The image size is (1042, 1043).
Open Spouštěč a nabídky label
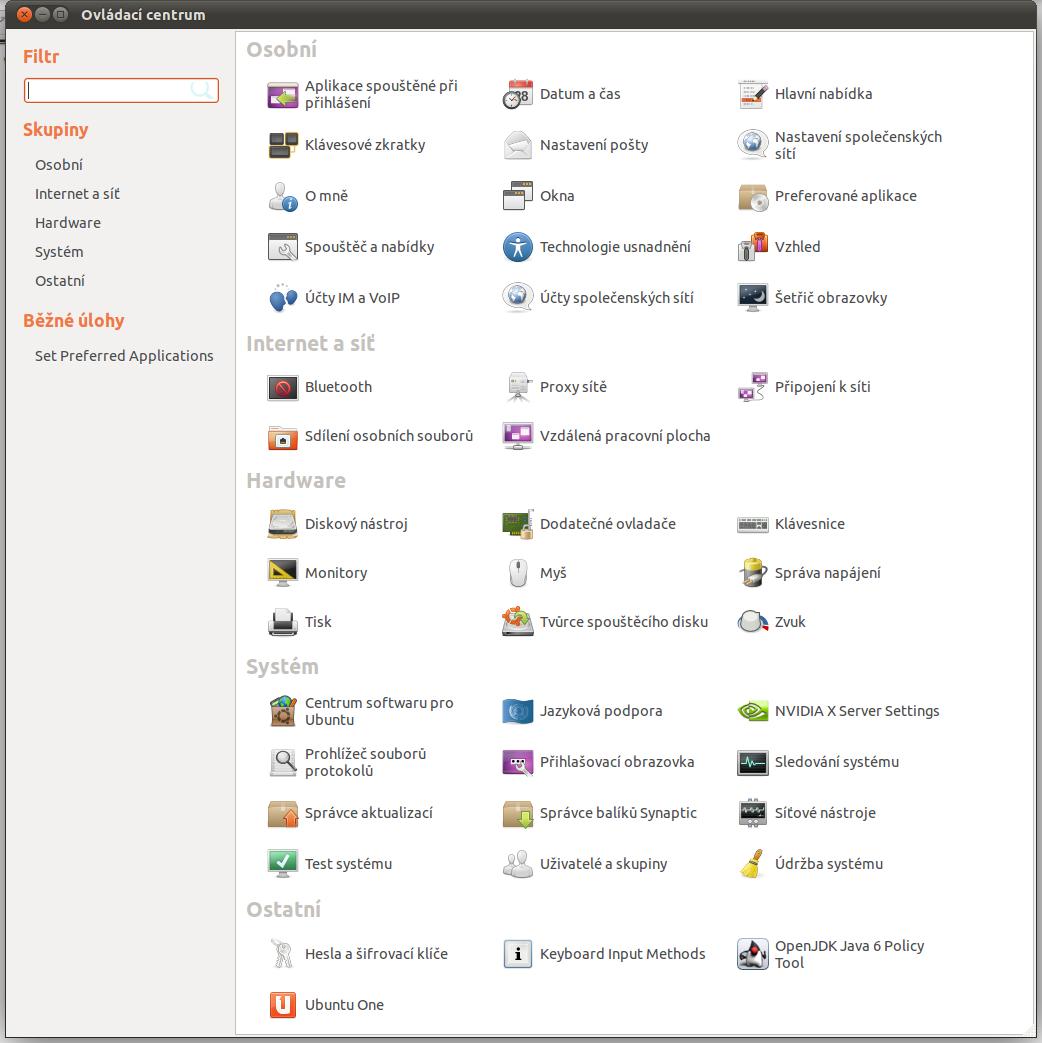369,247
